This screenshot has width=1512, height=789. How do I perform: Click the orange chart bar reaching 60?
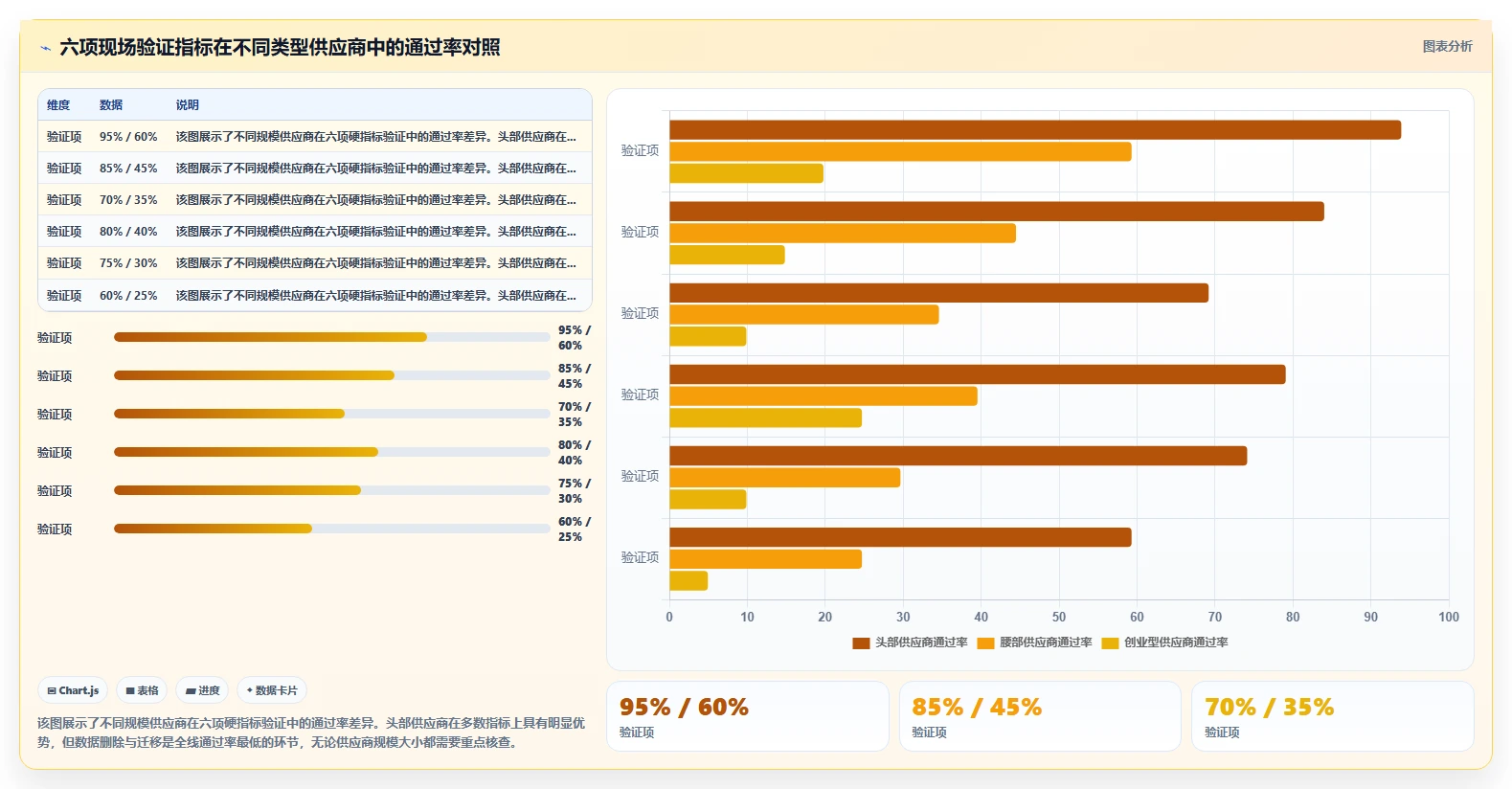[900, 151]
